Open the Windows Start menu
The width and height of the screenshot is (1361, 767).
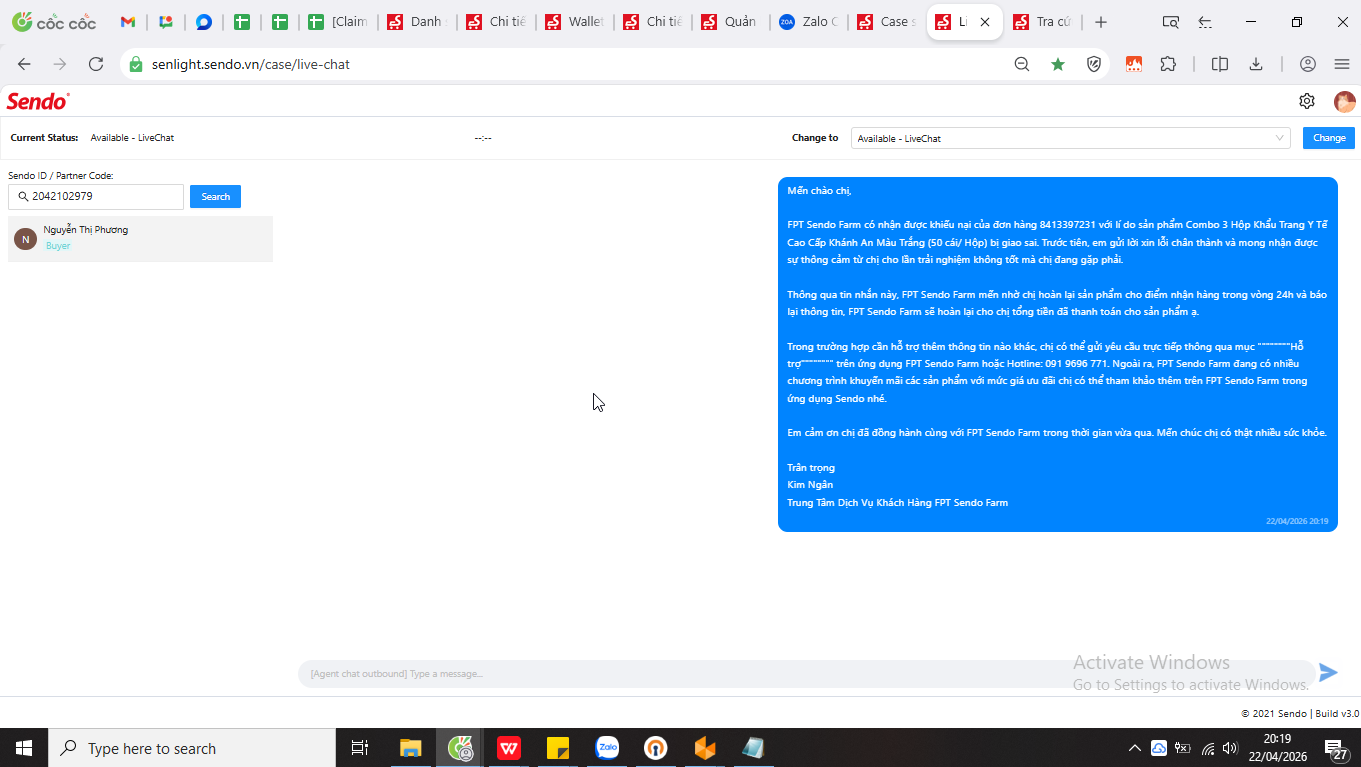coord(24,748)
